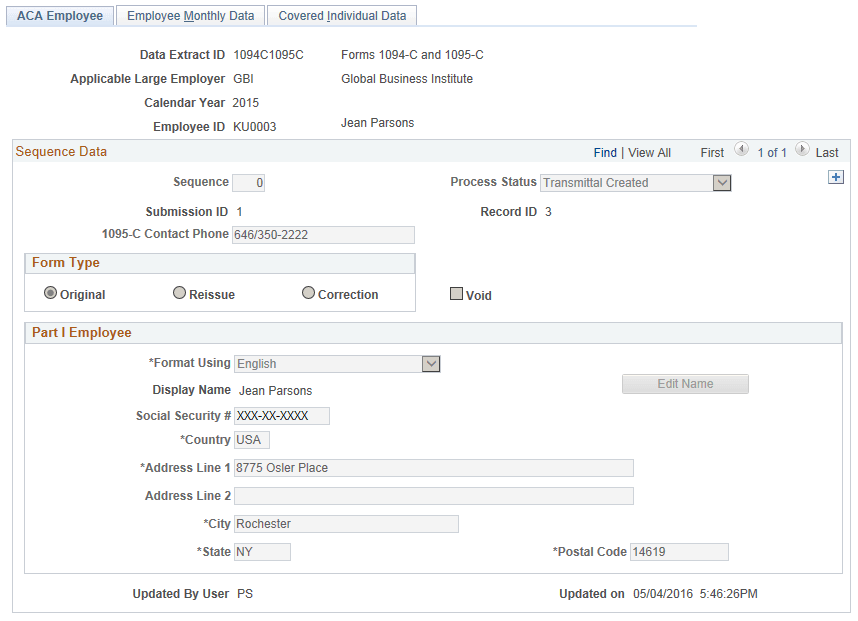This screenshot has height=621, width=858.
Task: Click the Postal Code field
Action: [x=677, y=551]
